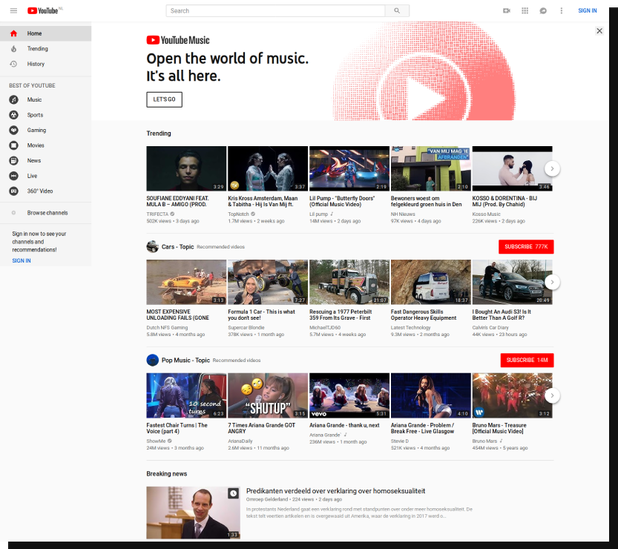Screen dimensions: 618x549
Task: Open KOSSO & DORENTINA video thumbnail
Action: (512, 169)
